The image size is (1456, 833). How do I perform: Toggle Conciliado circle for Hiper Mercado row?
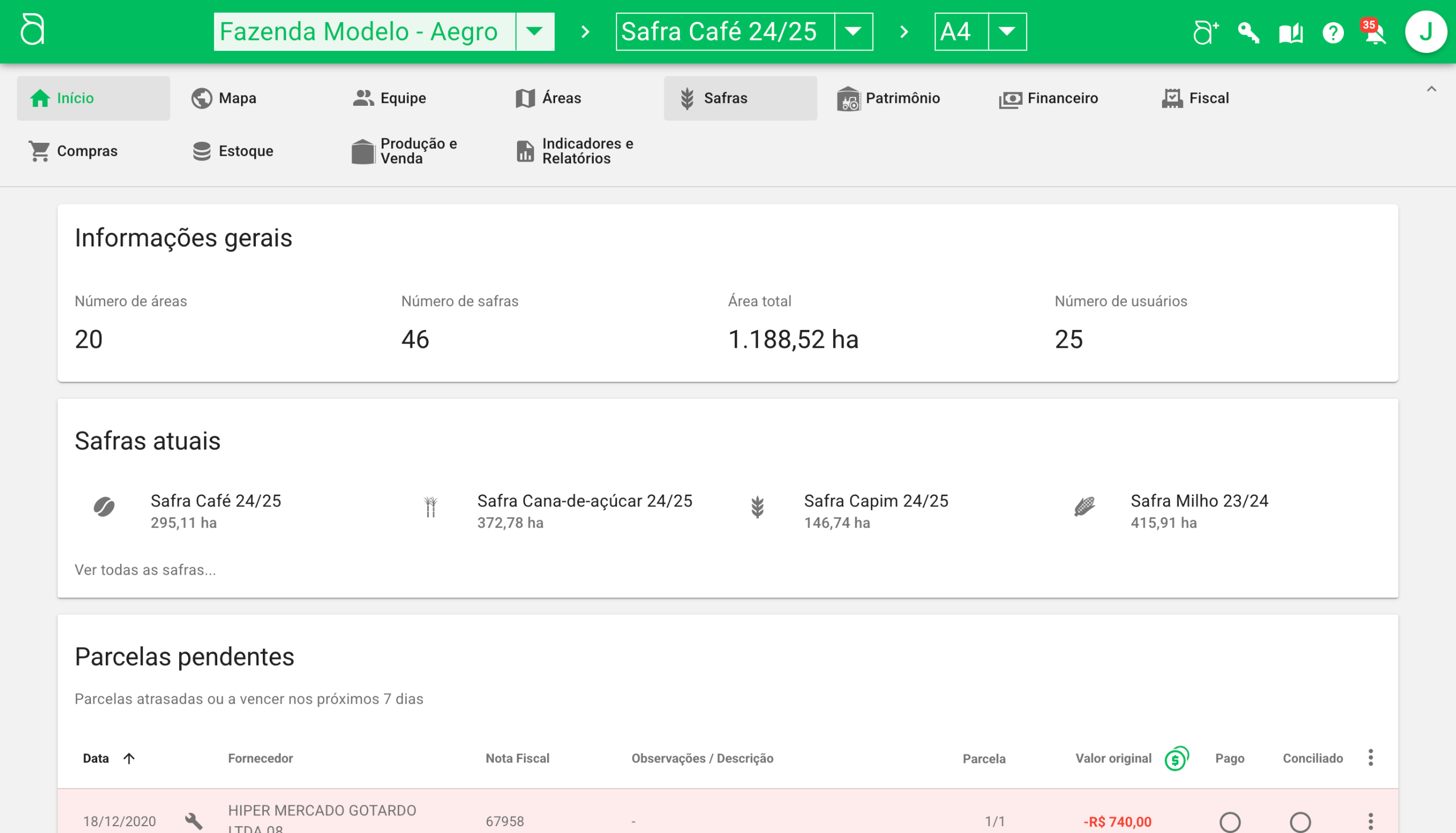tap(1300, 822)
